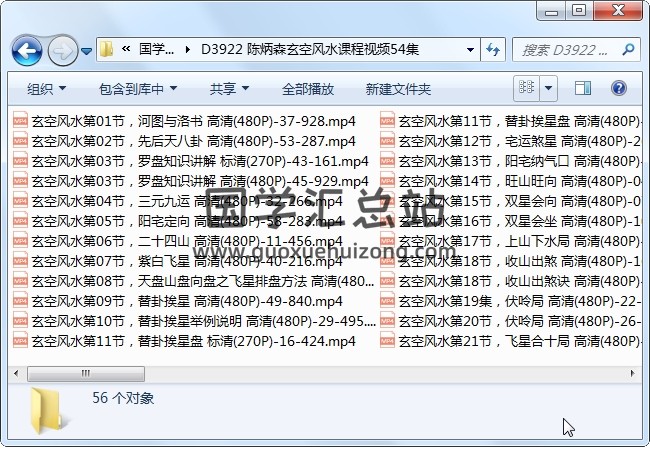Image resolution: width=650 pixels, height=450 pixels.
Task: Click MP4 icon of 第21节 飞星合十局
Action: pyautogui.click(x=388, y=341)
